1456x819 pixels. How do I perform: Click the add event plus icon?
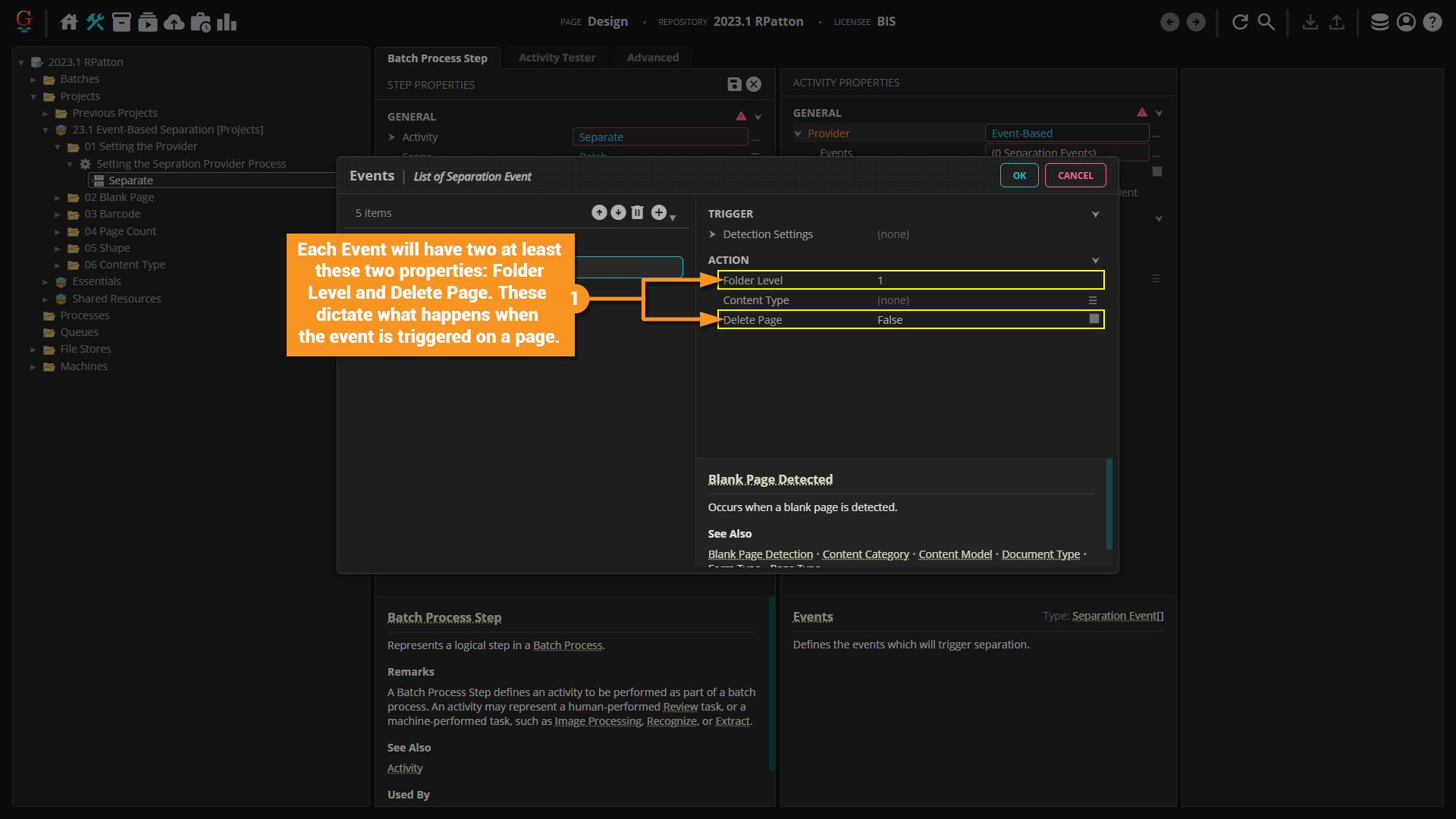click(659, 213)
